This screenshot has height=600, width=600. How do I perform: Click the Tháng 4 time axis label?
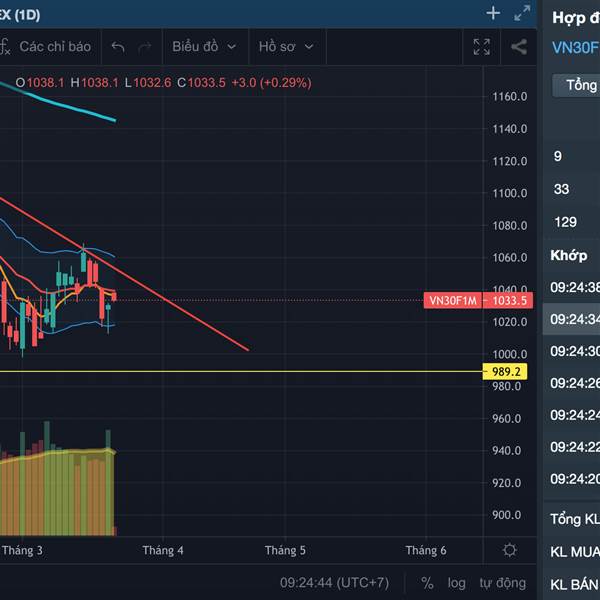tap(163, 550)
